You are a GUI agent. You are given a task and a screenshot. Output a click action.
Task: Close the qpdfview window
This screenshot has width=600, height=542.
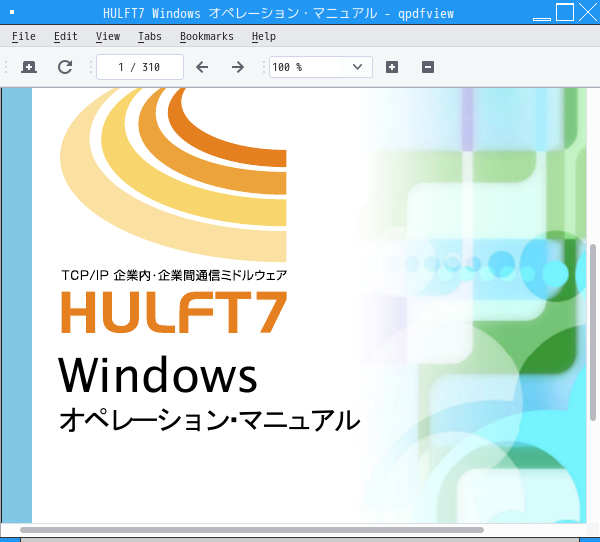[588, 12]
